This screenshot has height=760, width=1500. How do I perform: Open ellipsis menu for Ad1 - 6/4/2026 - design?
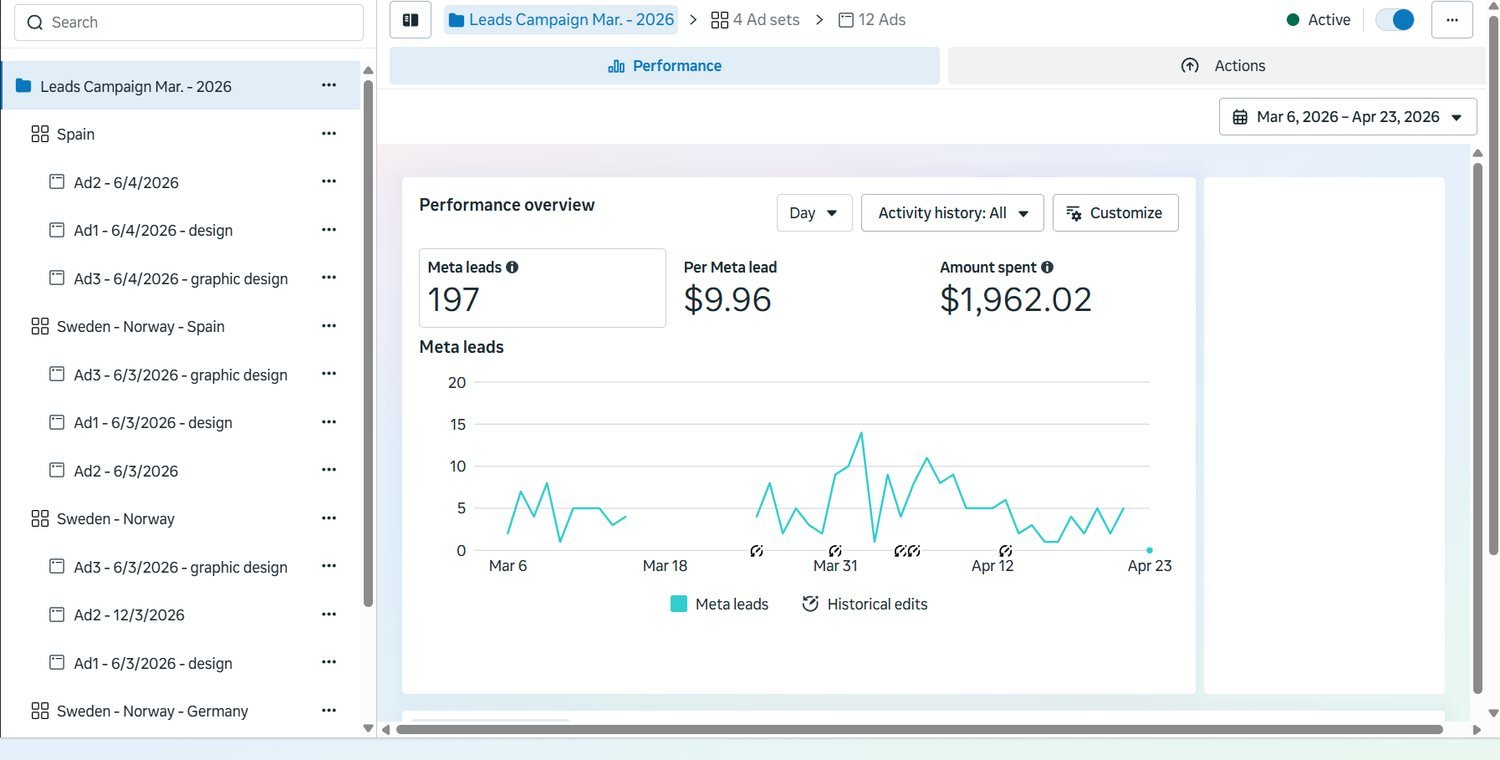pyautogui.click(x=329, y=230)
